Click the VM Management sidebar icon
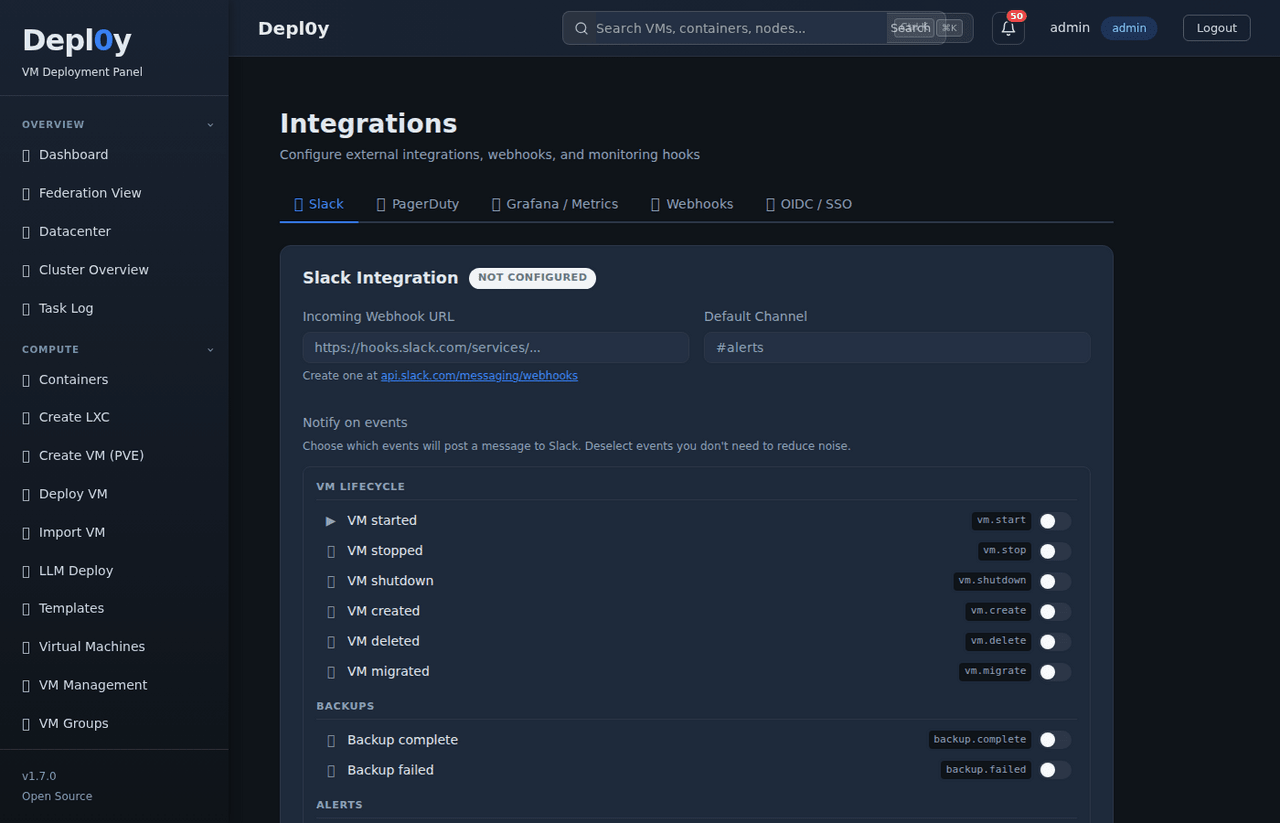This screenshot has width=1280, height=823. click(x=26, y=686)
